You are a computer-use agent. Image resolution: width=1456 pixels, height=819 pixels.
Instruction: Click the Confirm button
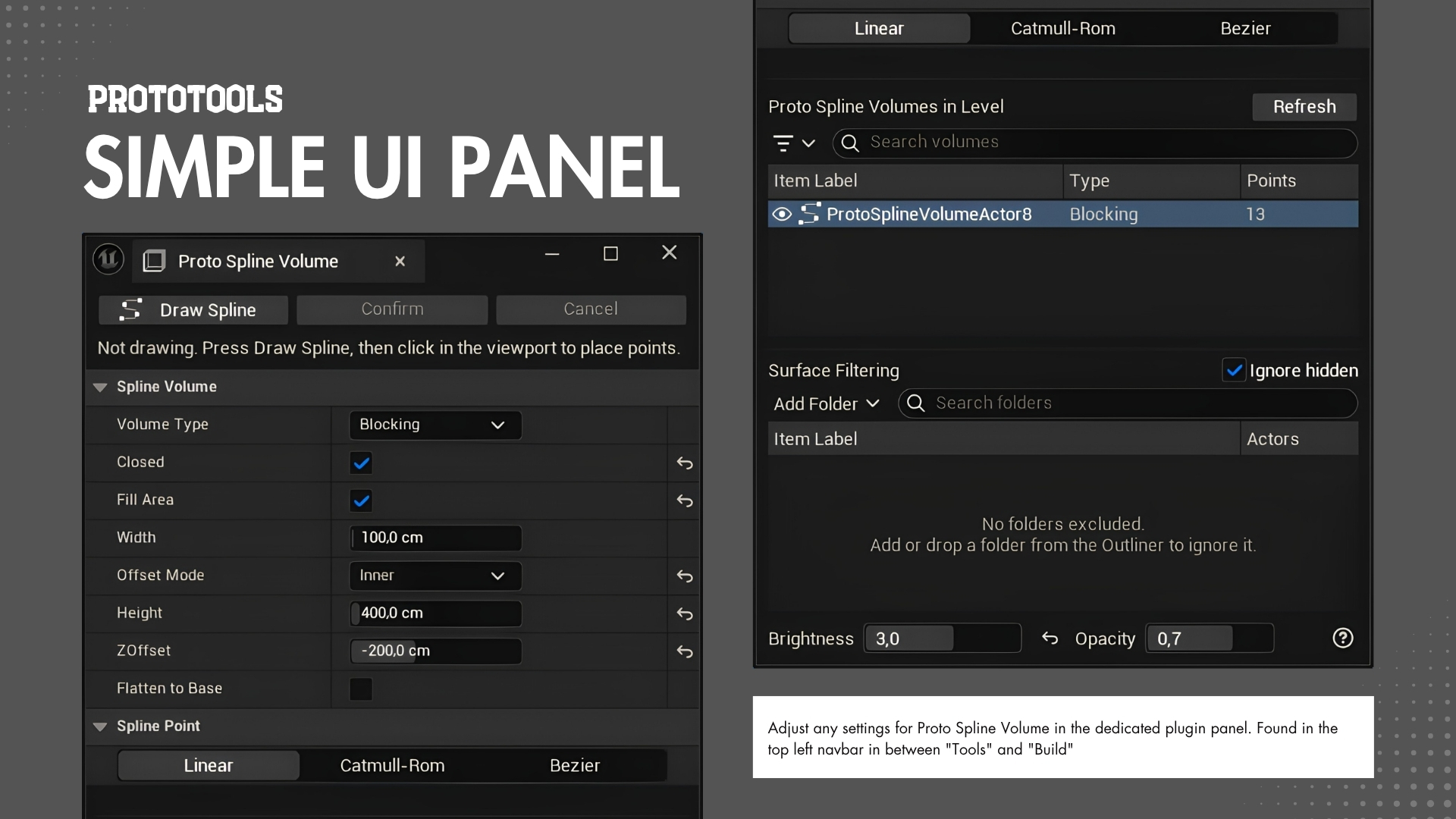pos(392,309)
